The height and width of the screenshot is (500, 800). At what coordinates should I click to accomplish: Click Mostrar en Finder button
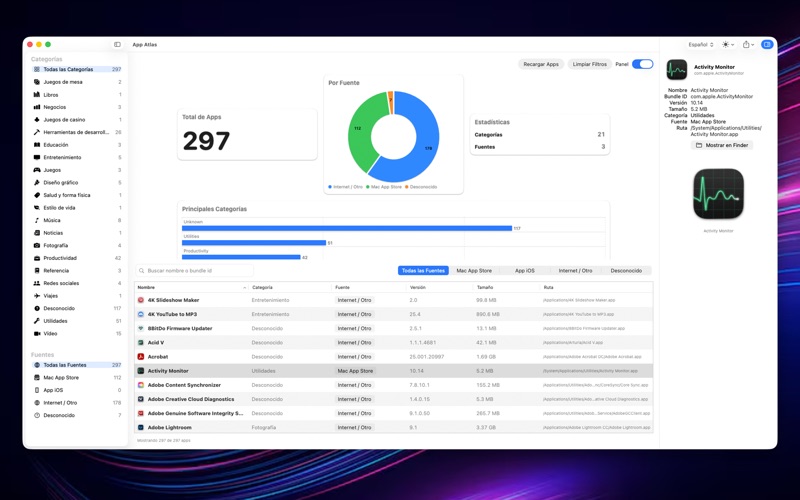tap(722, 145)
